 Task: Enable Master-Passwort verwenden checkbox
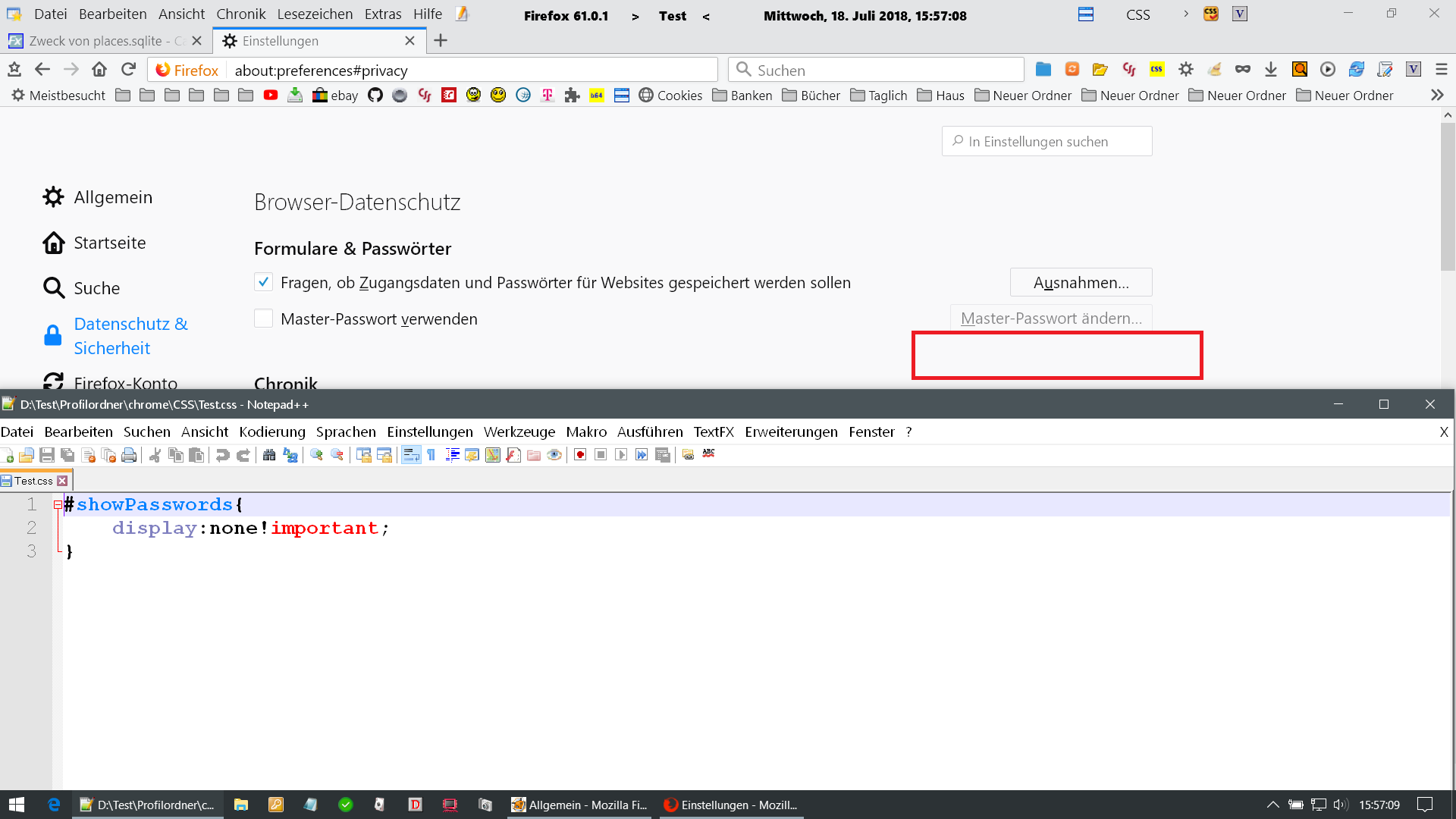pos(263,318)
